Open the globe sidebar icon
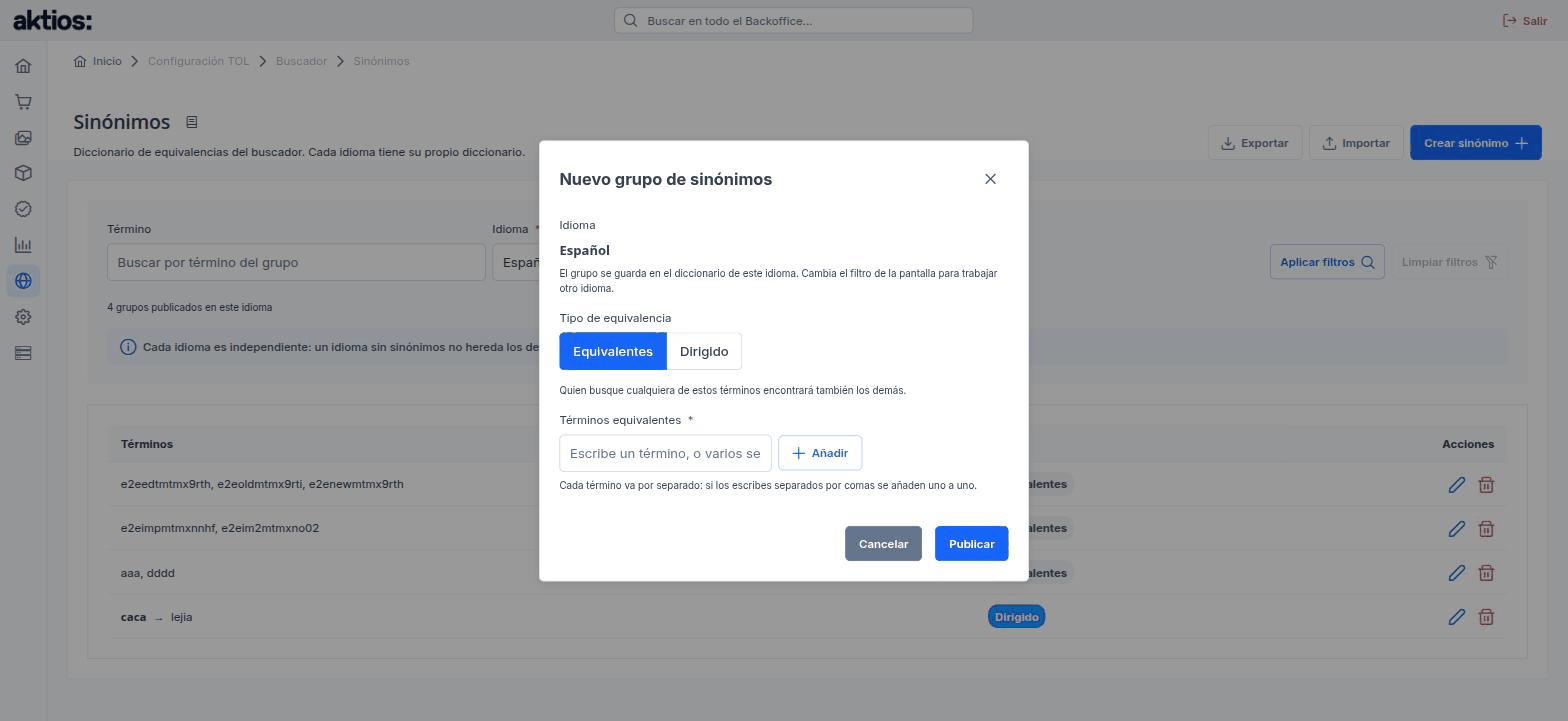 (x=23, y=281)
